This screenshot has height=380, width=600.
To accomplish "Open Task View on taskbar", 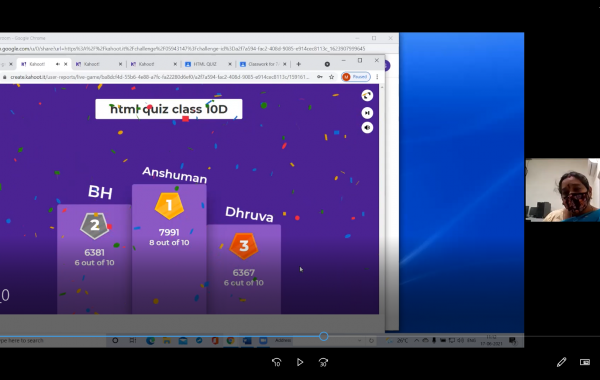I will (x=133, y=341).
